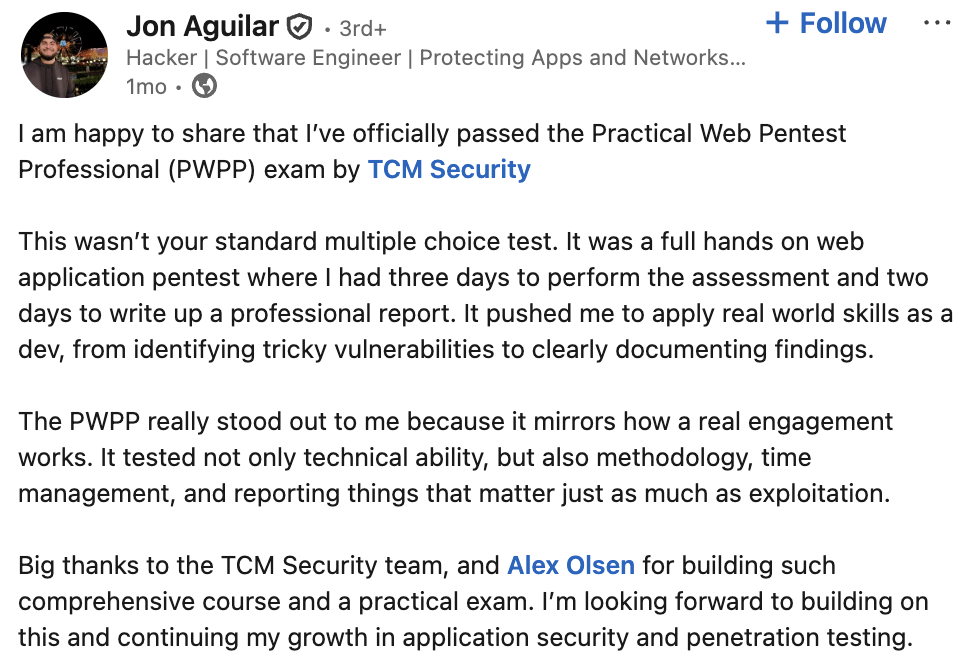Click the 'Protecting Apps and Networks' headline part
This screenshot has width=978, height=672.
pos(582,57)
